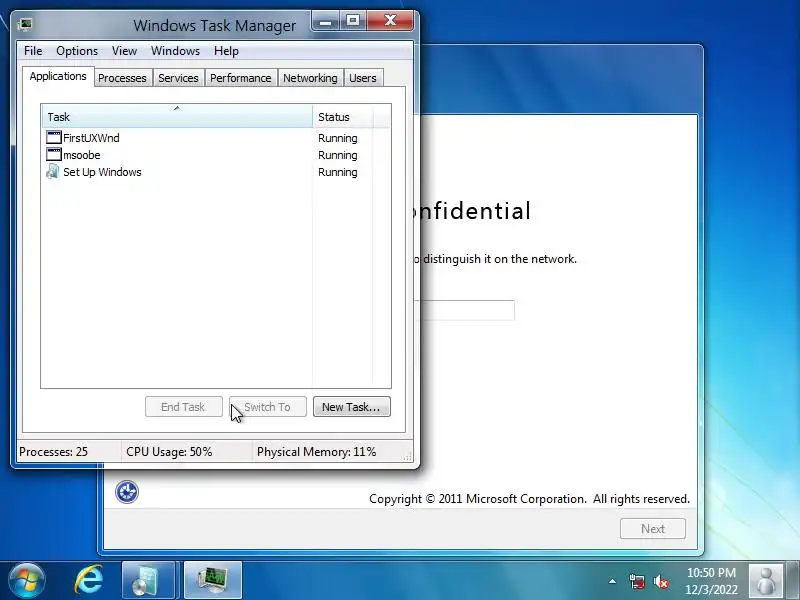The image size is (800, 600).
Task: Click the Switch To button
Action: (x=268, y=407)
